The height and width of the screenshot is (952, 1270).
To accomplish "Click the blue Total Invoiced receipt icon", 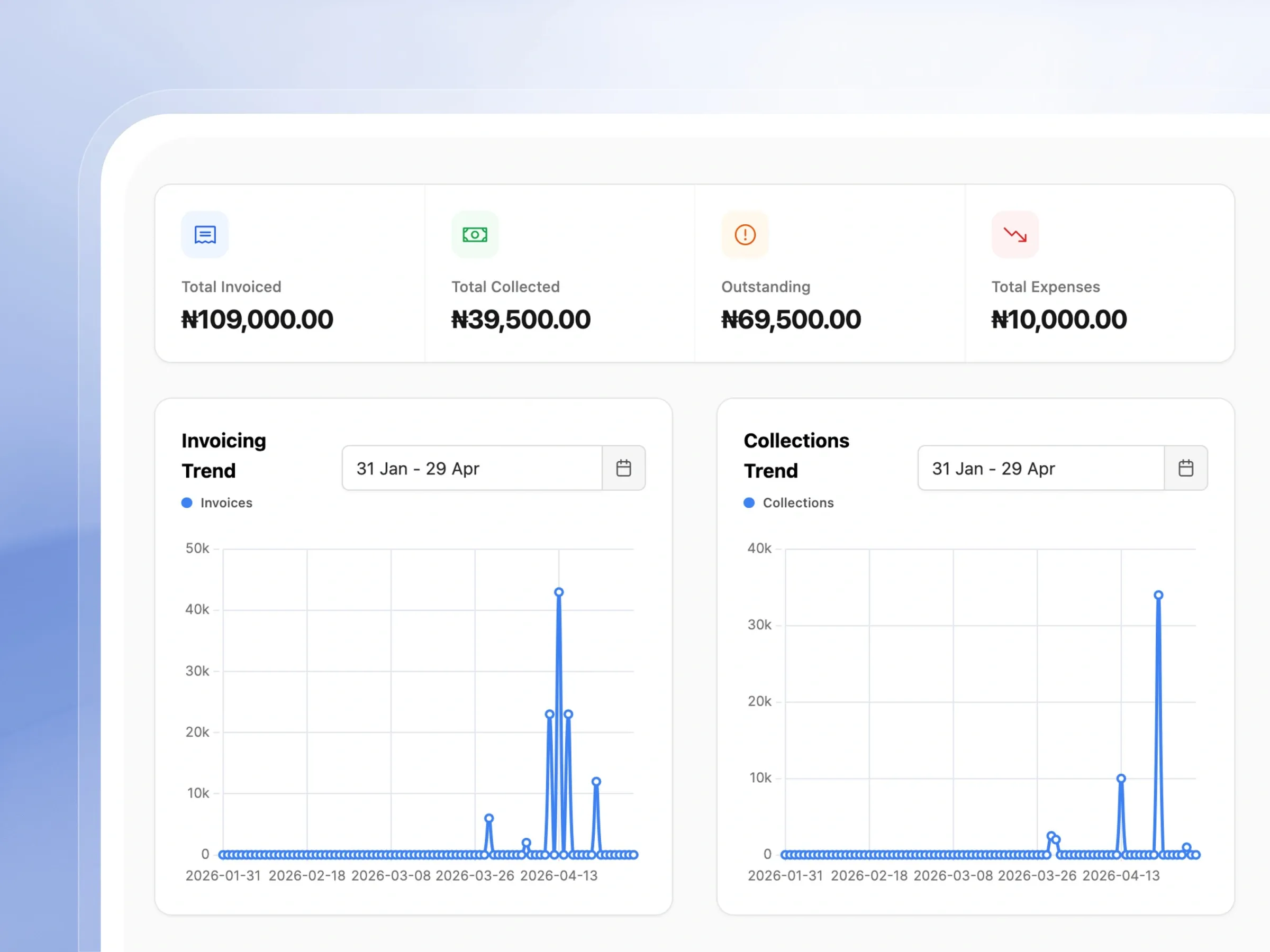I will coord(205,235).
